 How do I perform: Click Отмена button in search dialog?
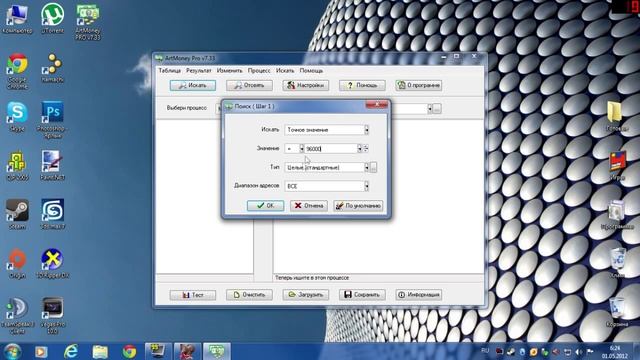(309, 206)
